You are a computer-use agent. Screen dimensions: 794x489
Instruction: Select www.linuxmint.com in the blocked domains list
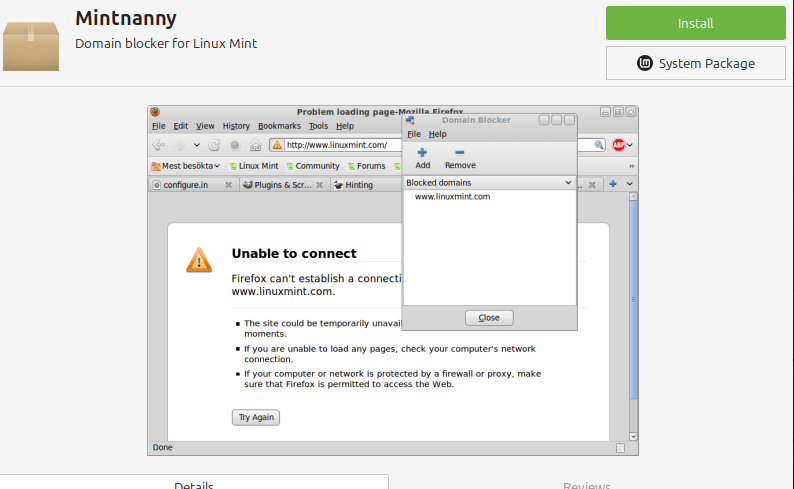(x=452, y=196)
